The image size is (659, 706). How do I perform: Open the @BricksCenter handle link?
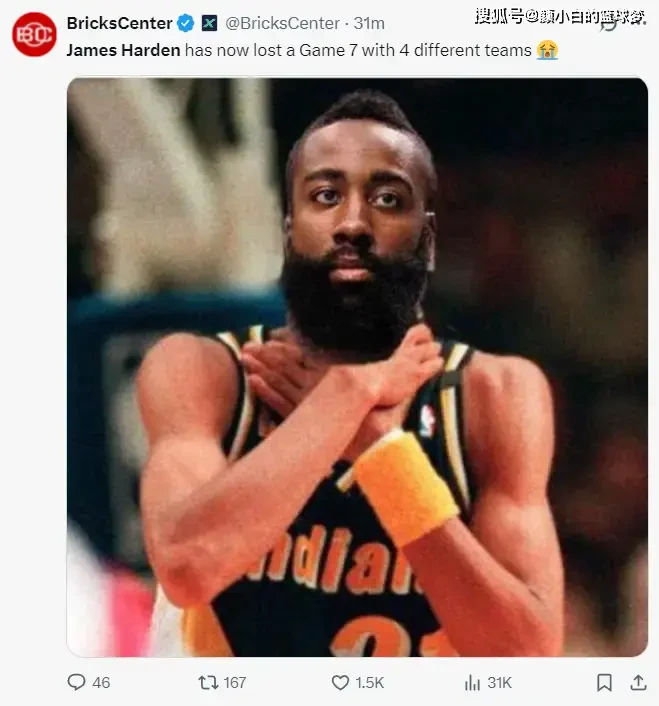point(282,23)
